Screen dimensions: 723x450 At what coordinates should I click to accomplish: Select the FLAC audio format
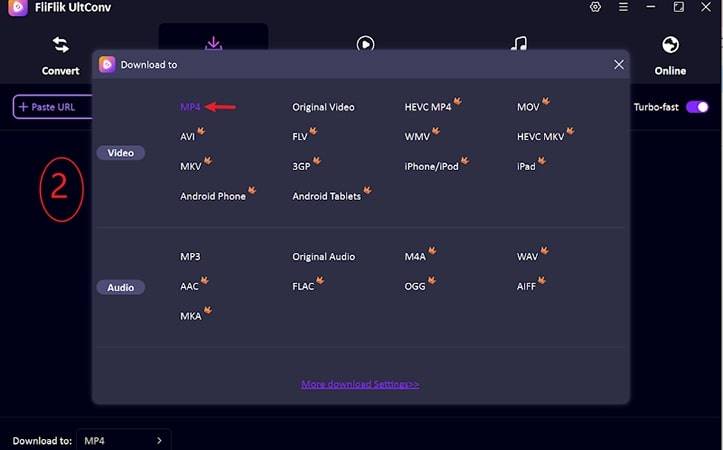[x=303, y=286]
